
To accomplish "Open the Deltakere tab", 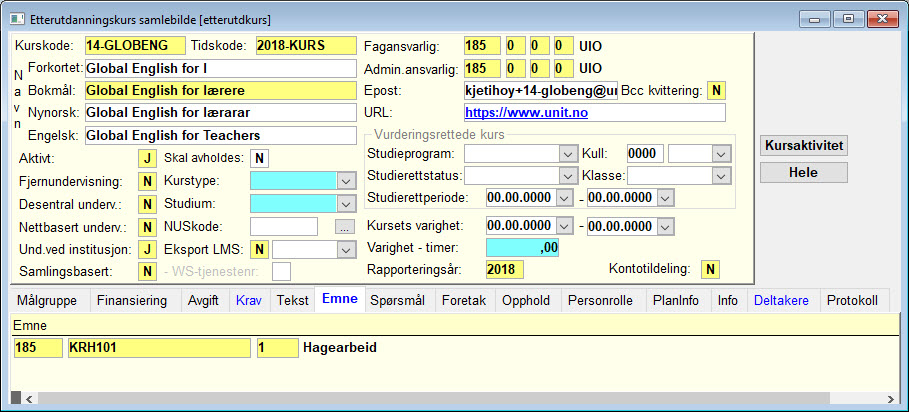I will (781, 301).
